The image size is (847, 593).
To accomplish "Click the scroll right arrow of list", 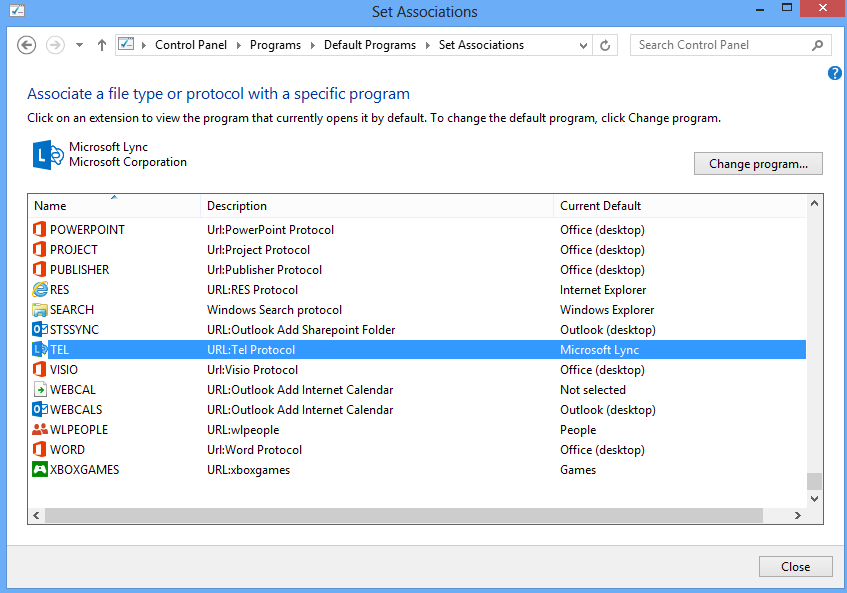I will point(797,515).
